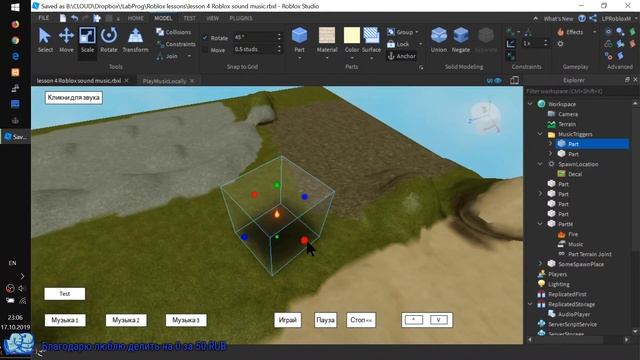Open the Part dropdown arrow
640x360 pixels.
(299, 58)
